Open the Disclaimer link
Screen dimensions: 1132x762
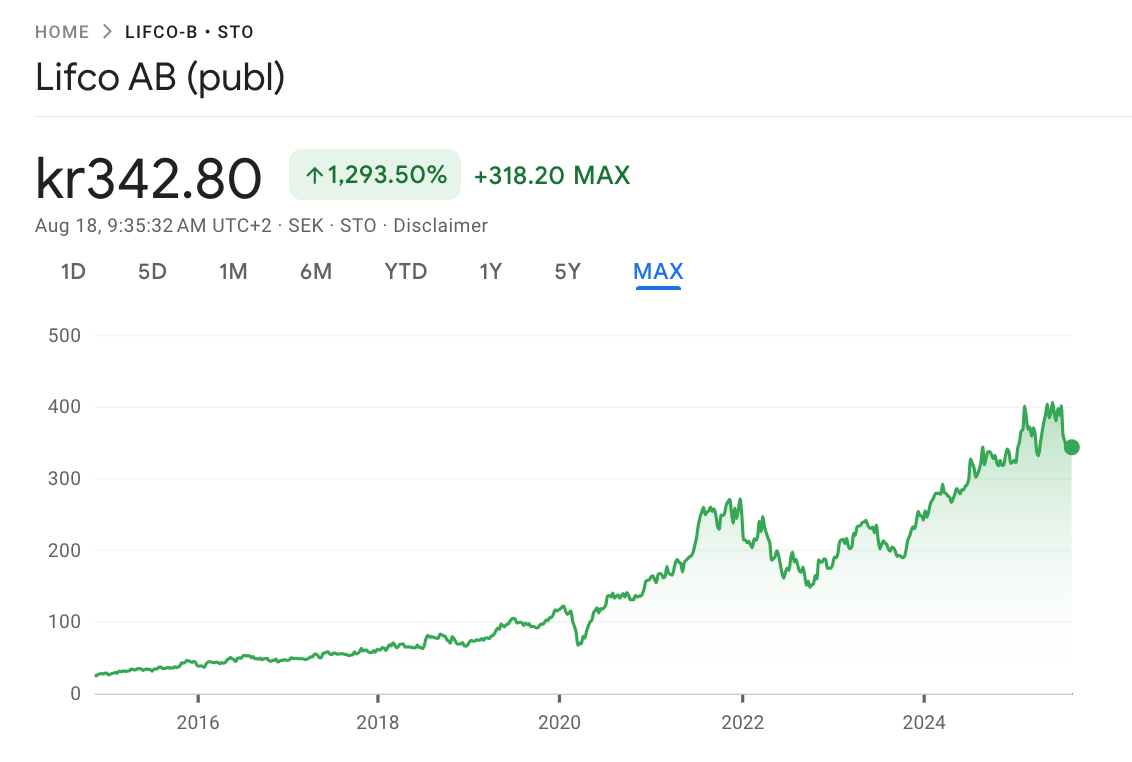click(x=440, y=225)
